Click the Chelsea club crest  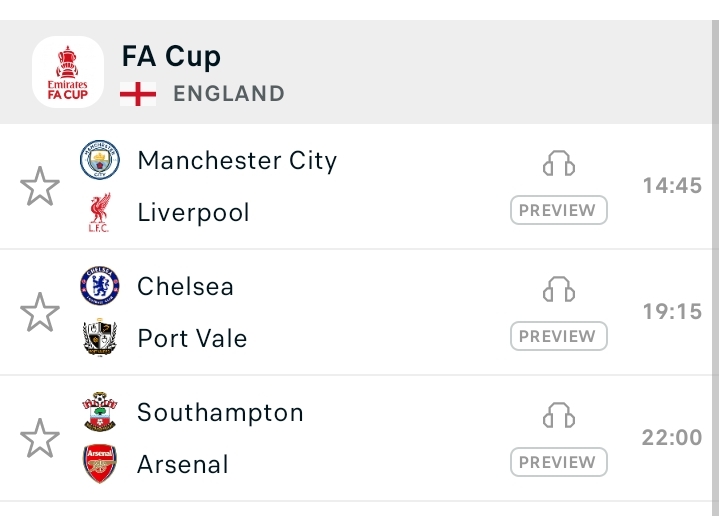99,287
